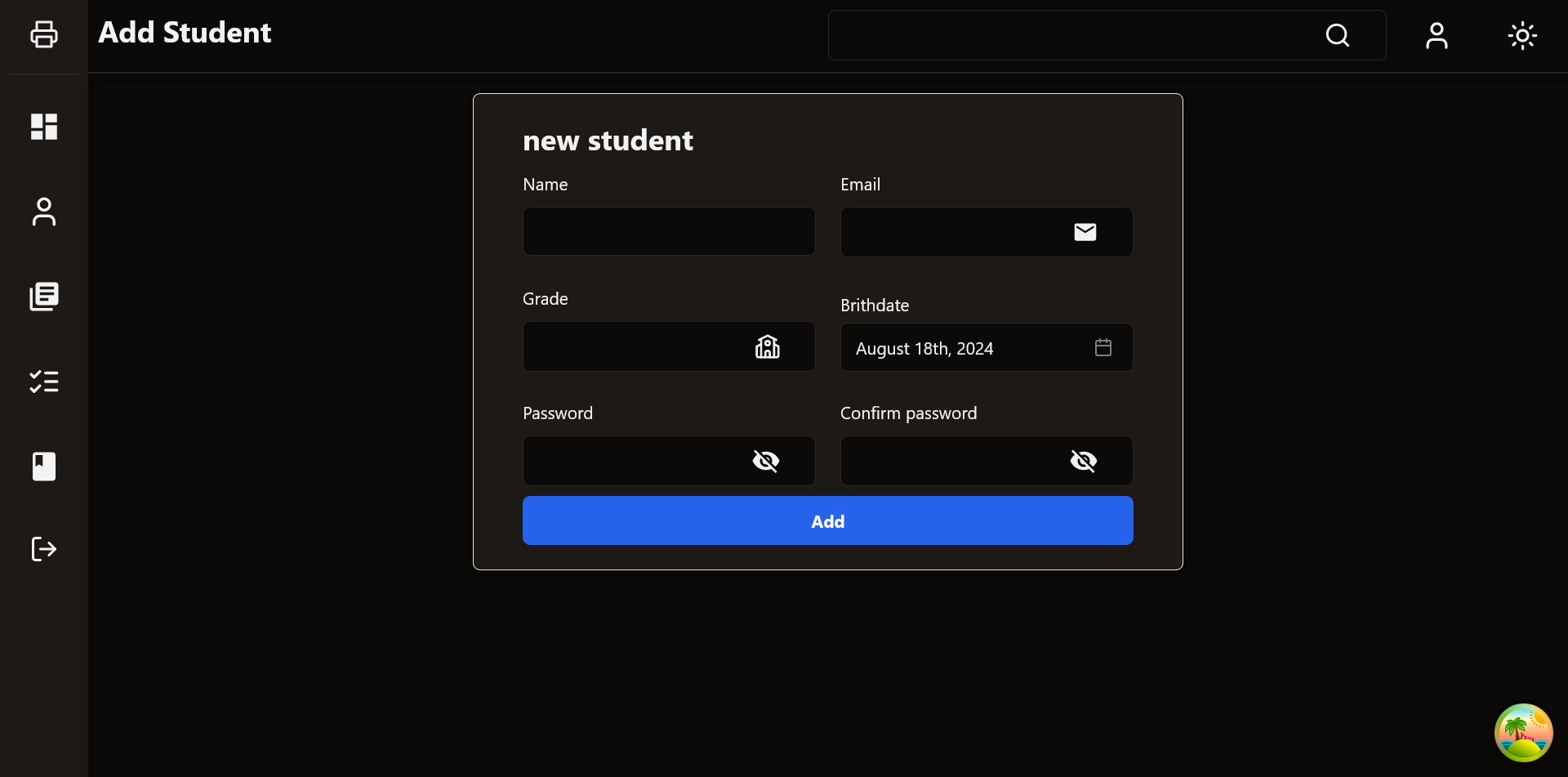
Task: Toggle light theme with the sun icon
Action: coord(1522,35)
